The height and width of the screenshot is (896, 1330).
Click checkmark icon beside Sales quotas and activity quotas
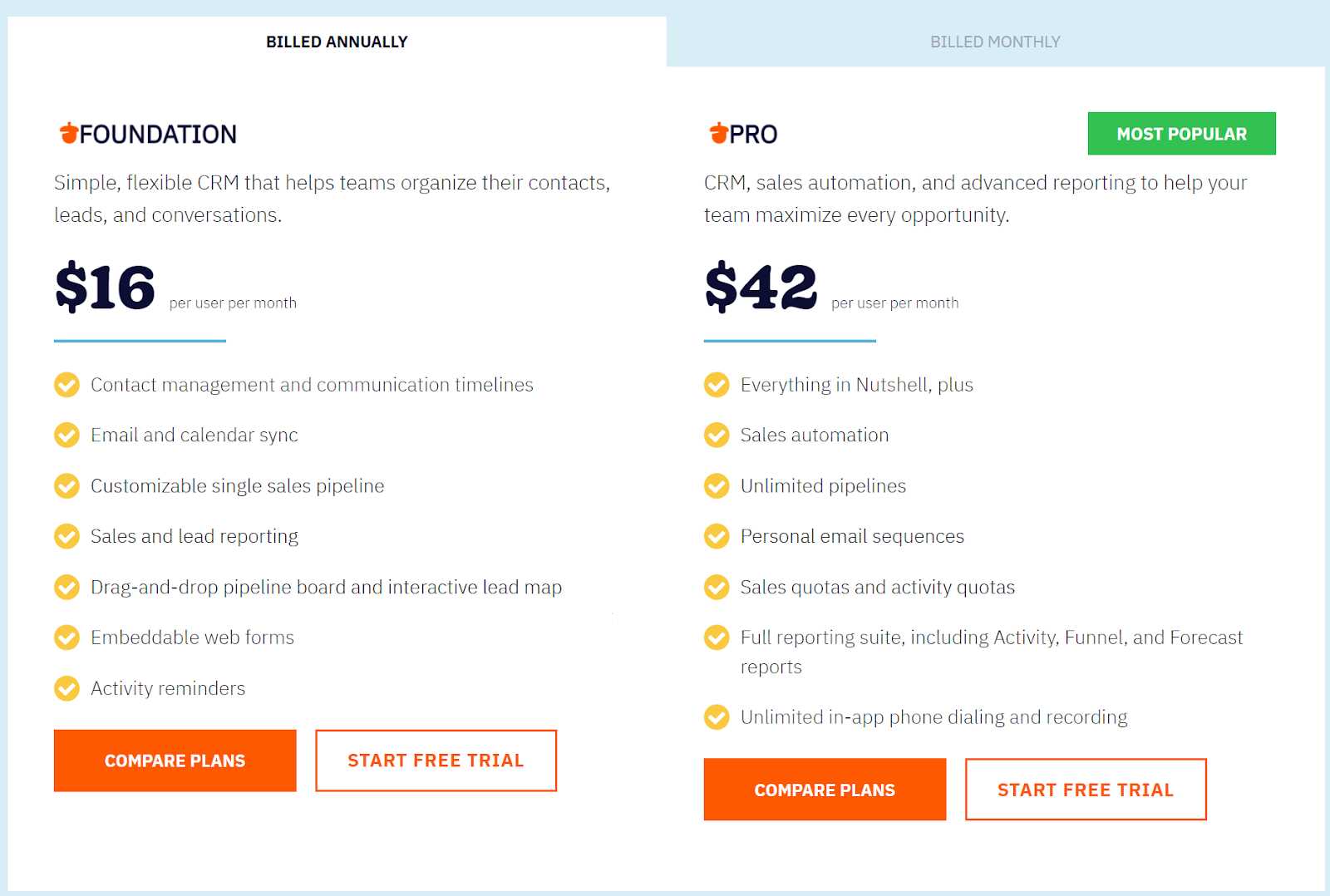click(717, 587)
